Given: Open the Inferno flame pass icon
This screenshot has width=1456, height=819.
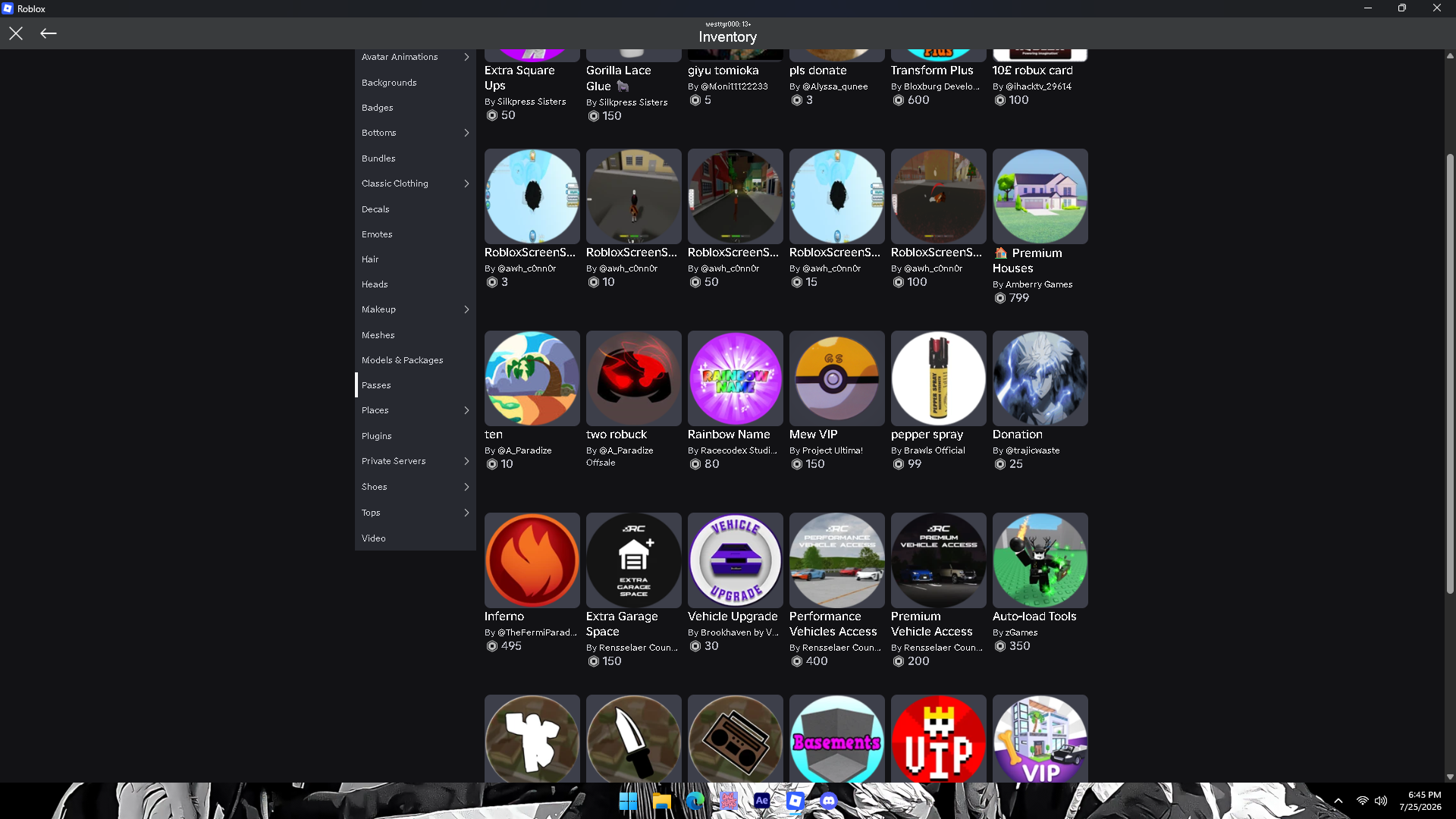Looking at the screenshot, I should 532,560.
